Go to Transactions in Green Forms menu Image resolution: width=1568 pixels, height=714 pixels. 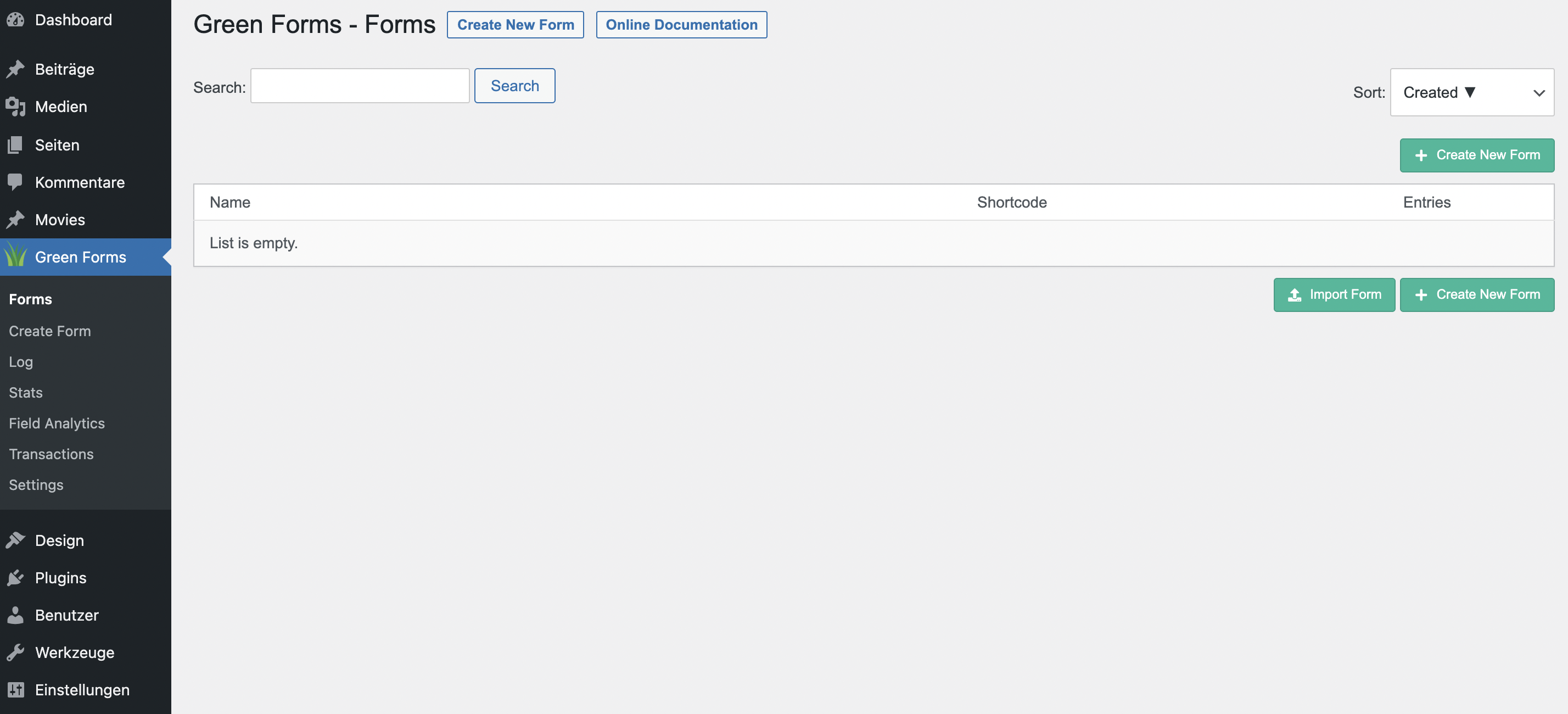click(x=51, y=454)
